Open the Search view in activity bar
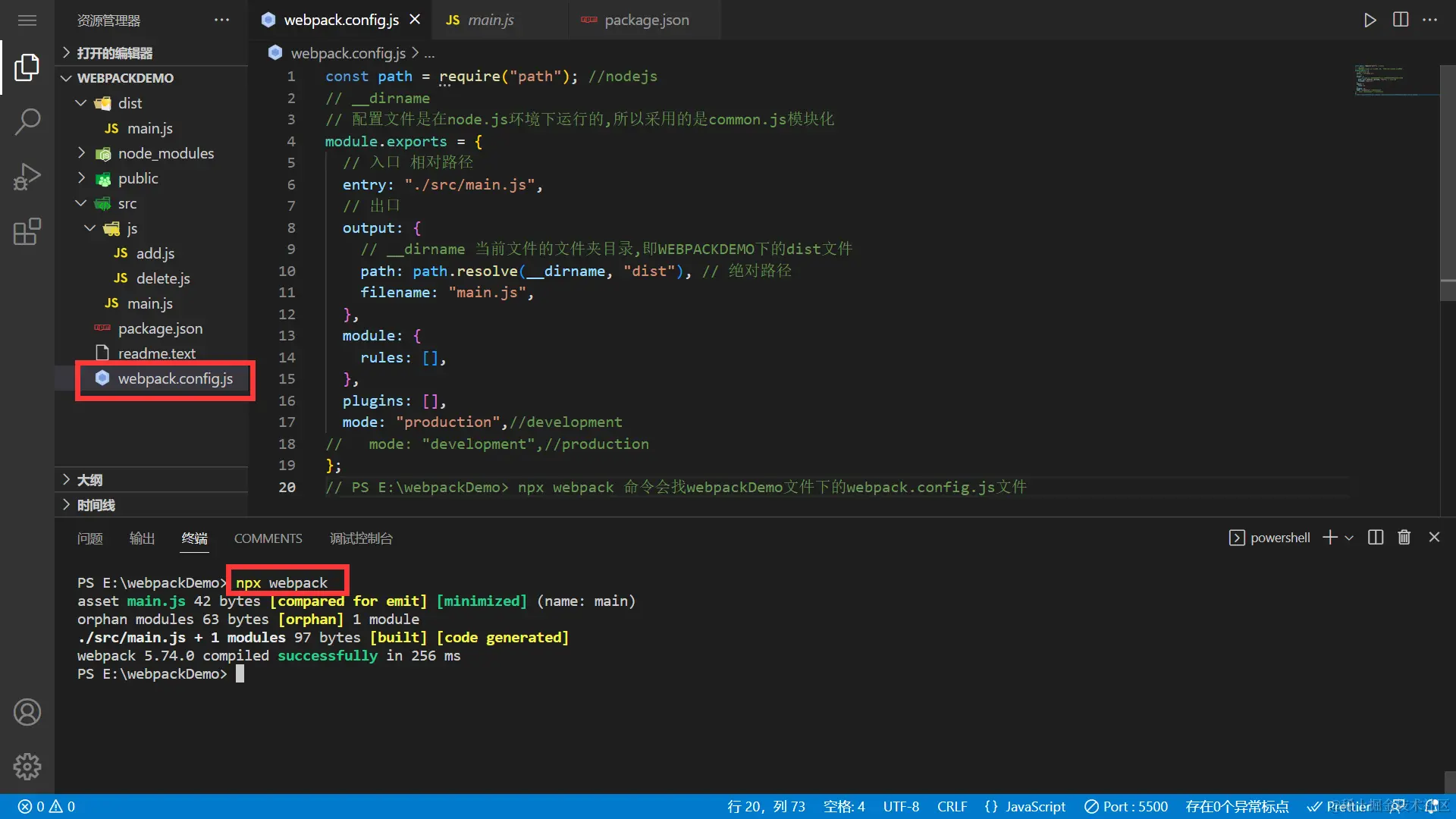Image resolution: width=1456 pixels, height=819 pixels. click(x=27, y=121)
